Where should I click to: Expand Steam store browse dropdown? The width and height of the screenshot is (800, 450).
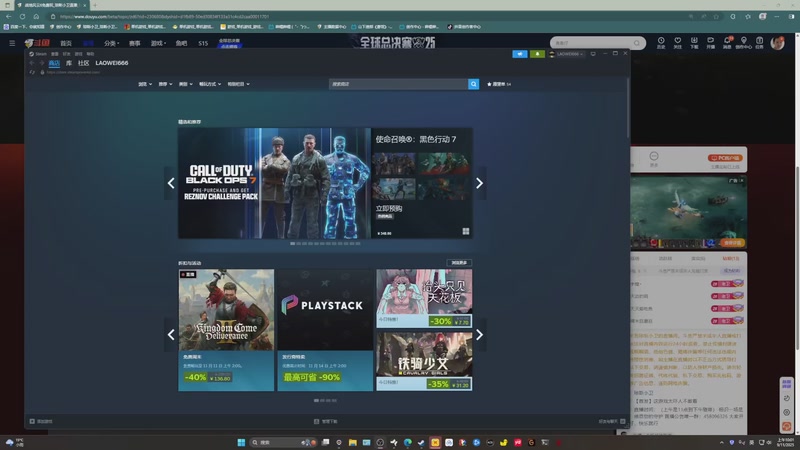click(x=145, y=84)
